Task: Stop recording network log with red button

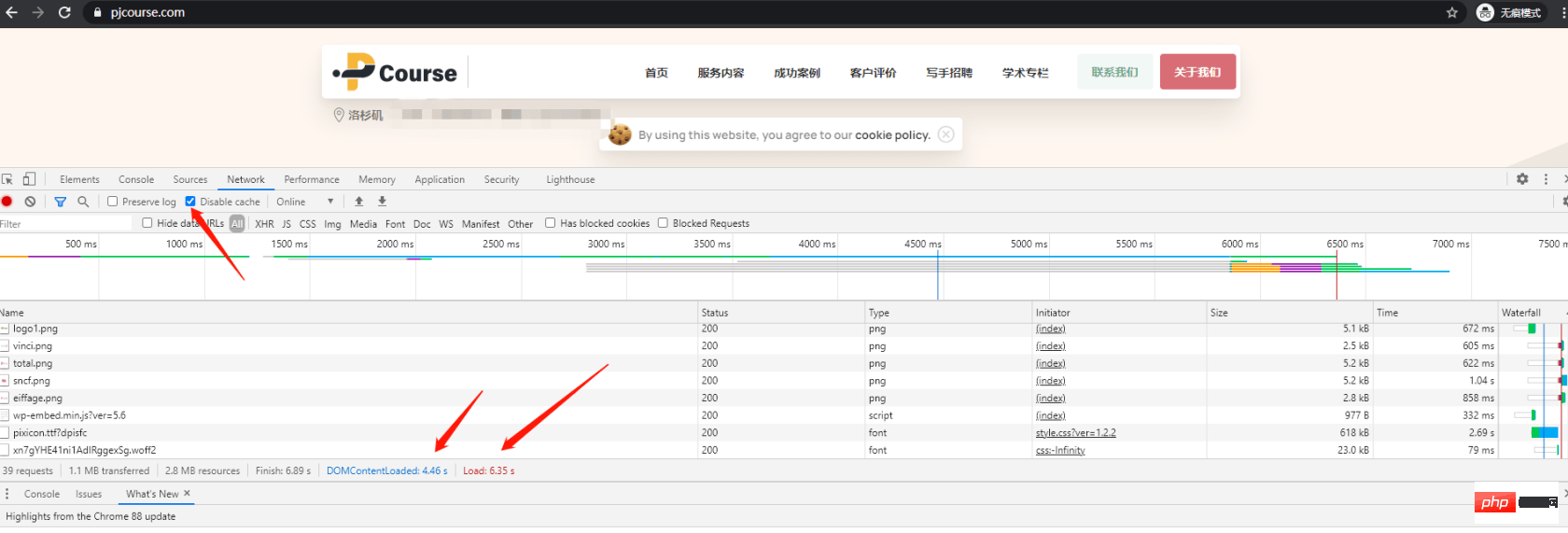Action: coord(7,202)
